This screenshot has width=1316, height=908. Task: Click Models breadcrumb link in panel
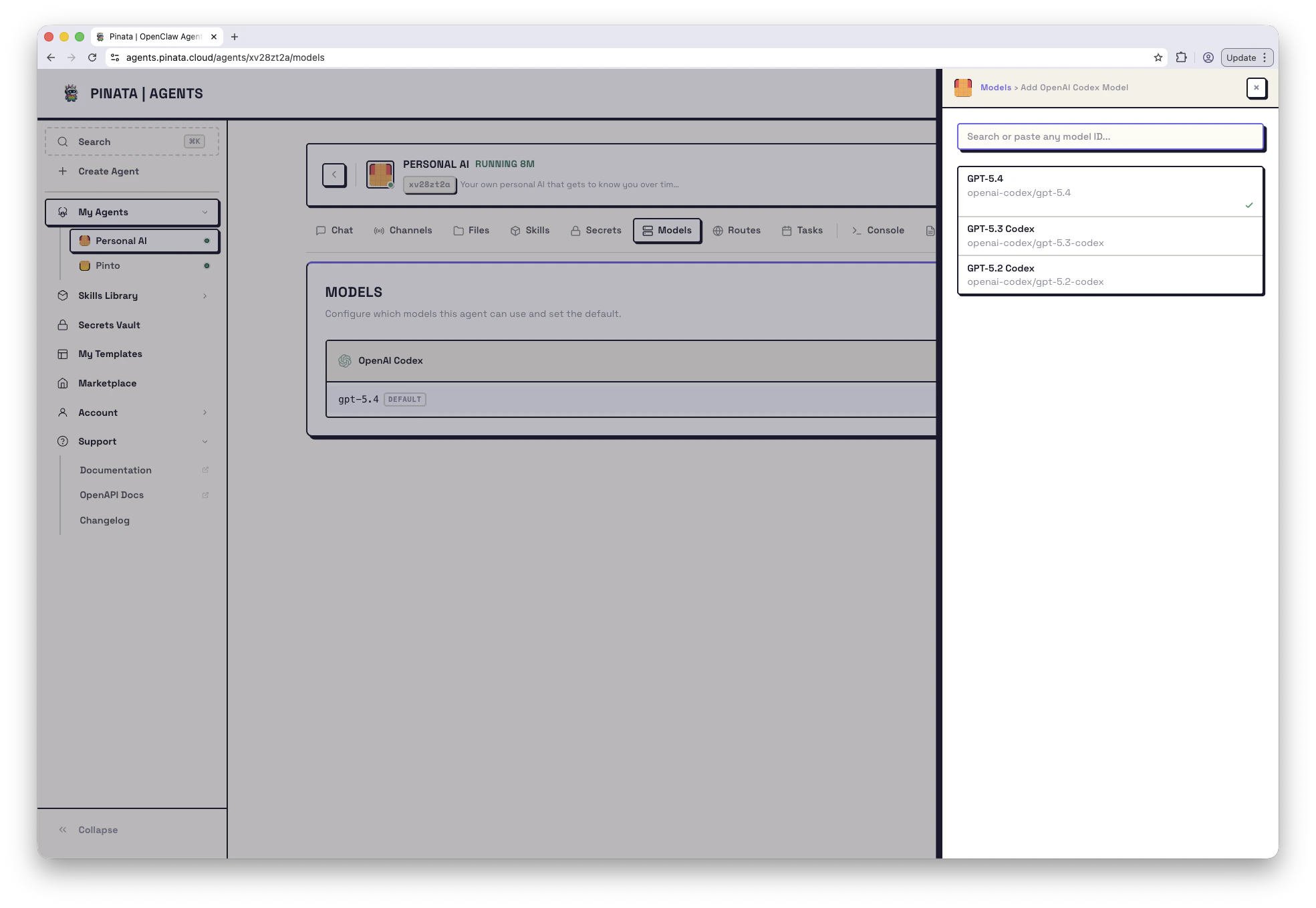tap(995, 88)
